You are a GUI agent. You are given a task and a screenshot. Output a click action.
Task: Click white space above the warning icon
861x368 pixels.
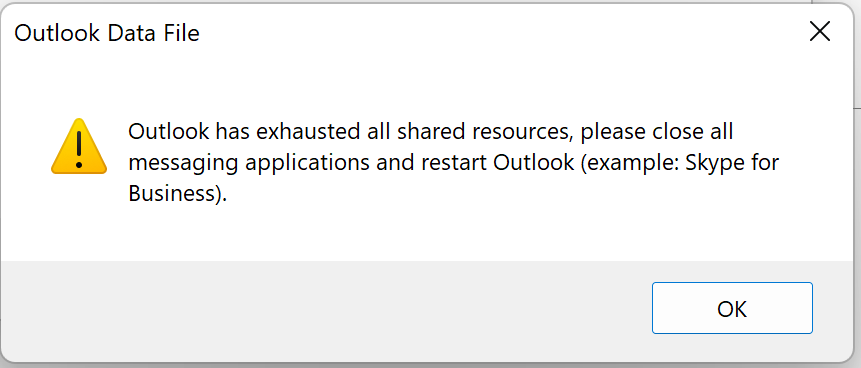[79, 88]
